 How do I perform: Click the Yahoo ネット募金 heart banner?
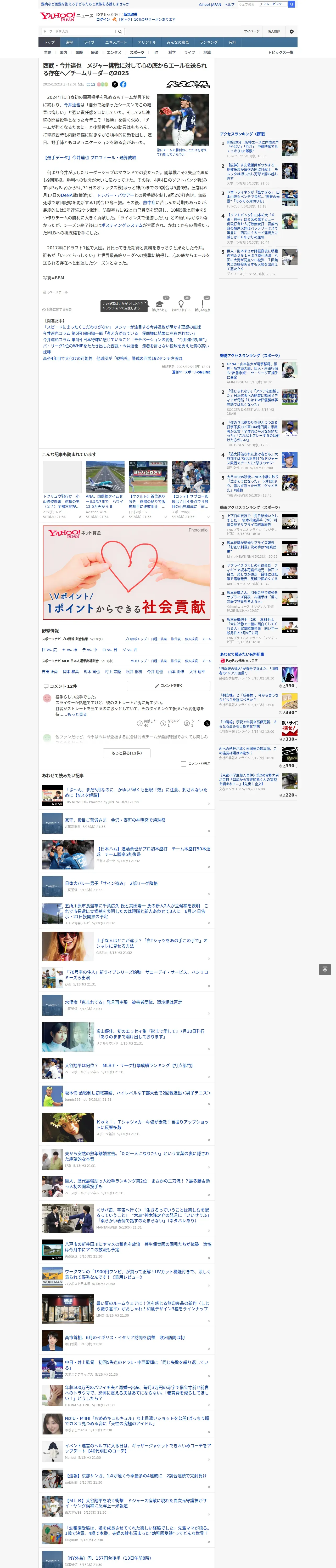point(126,573)
